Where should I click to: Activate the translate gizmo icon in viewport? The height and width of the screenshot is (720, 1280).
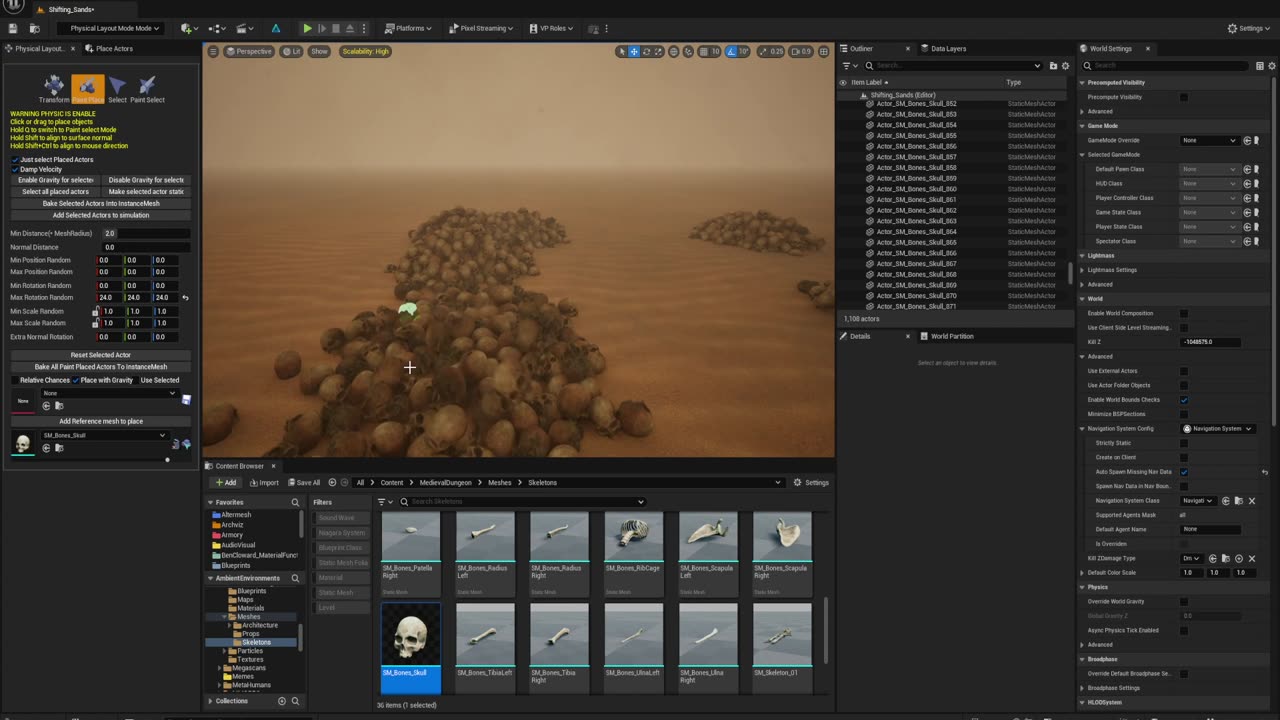(634, 51)
